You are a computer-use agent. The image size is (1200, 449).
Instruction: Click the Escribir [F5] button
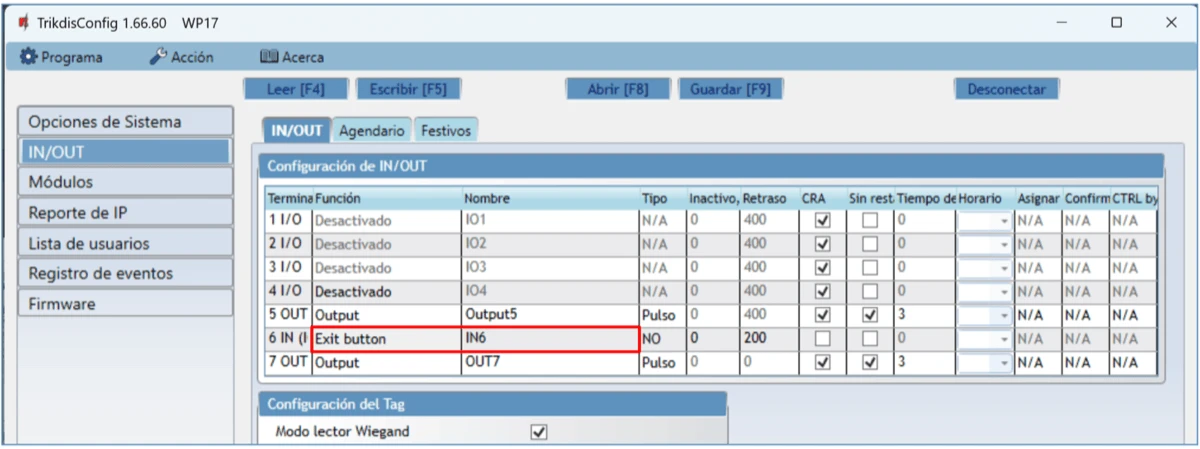408,89
